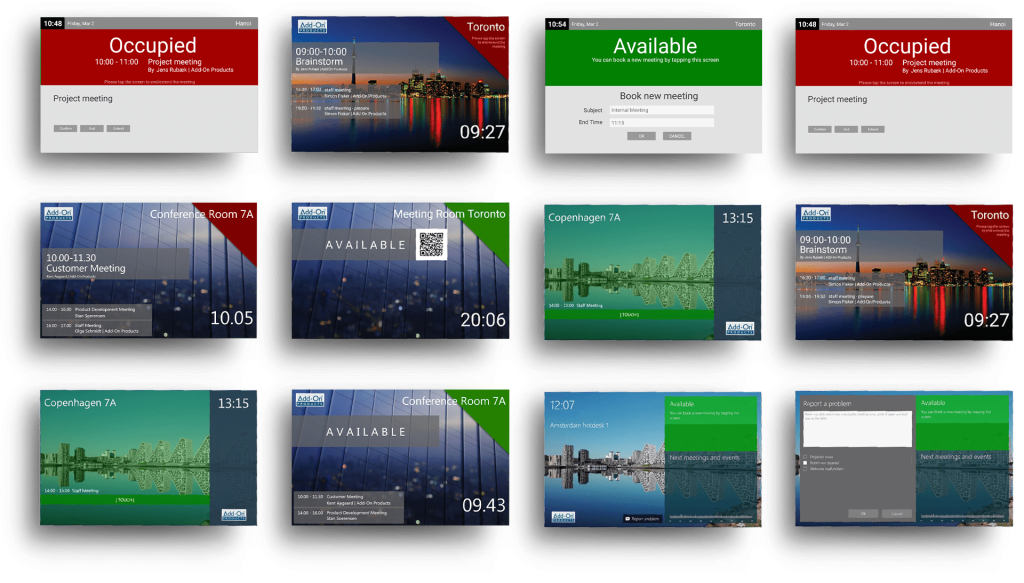
Task: Tap the AVAILABLE banner on the 09.43 screen
Action: click(x=366, y=432)
